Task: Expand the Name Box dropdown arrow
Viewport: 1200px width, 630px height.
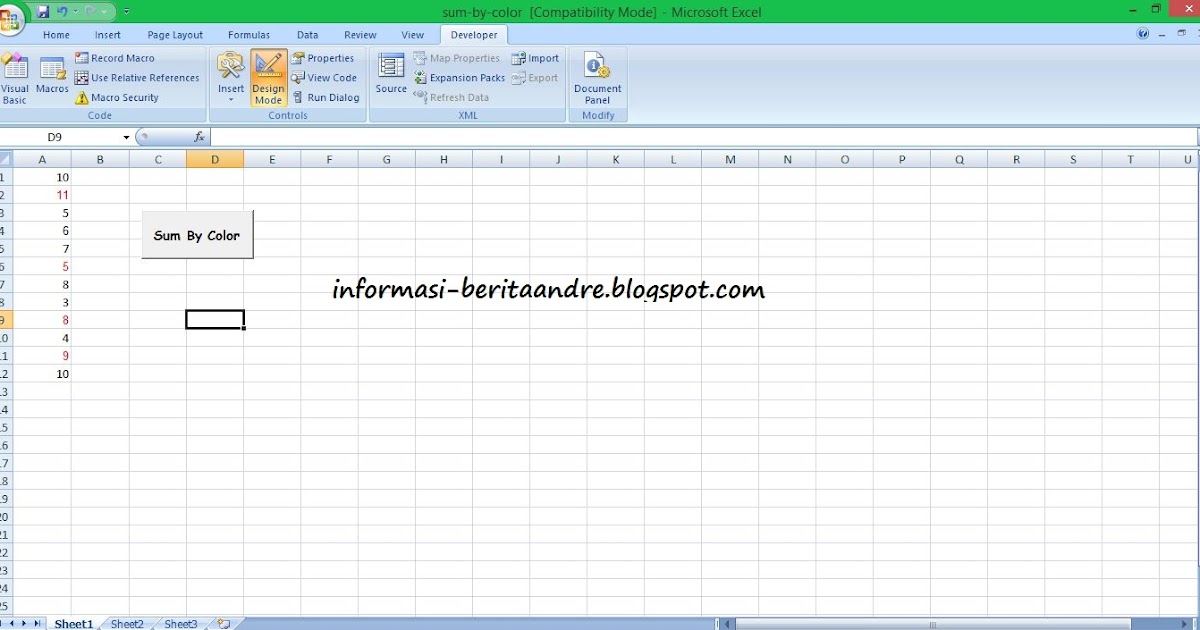Action: pos(126,137)
